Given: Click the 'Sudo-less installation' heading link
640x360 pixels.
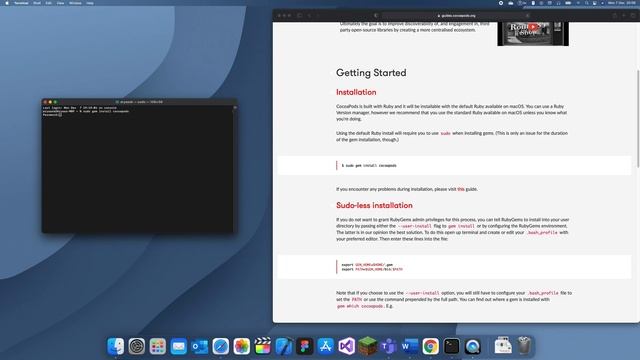Looking at the screenshot, I should pos(374,205).
